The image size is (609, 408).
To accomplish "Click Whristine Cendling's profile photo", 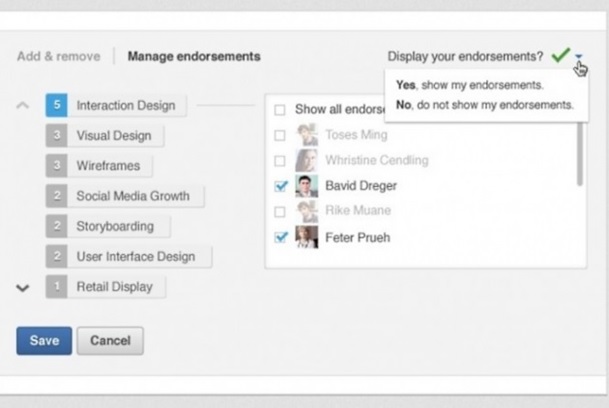I will tap(307, 160).
